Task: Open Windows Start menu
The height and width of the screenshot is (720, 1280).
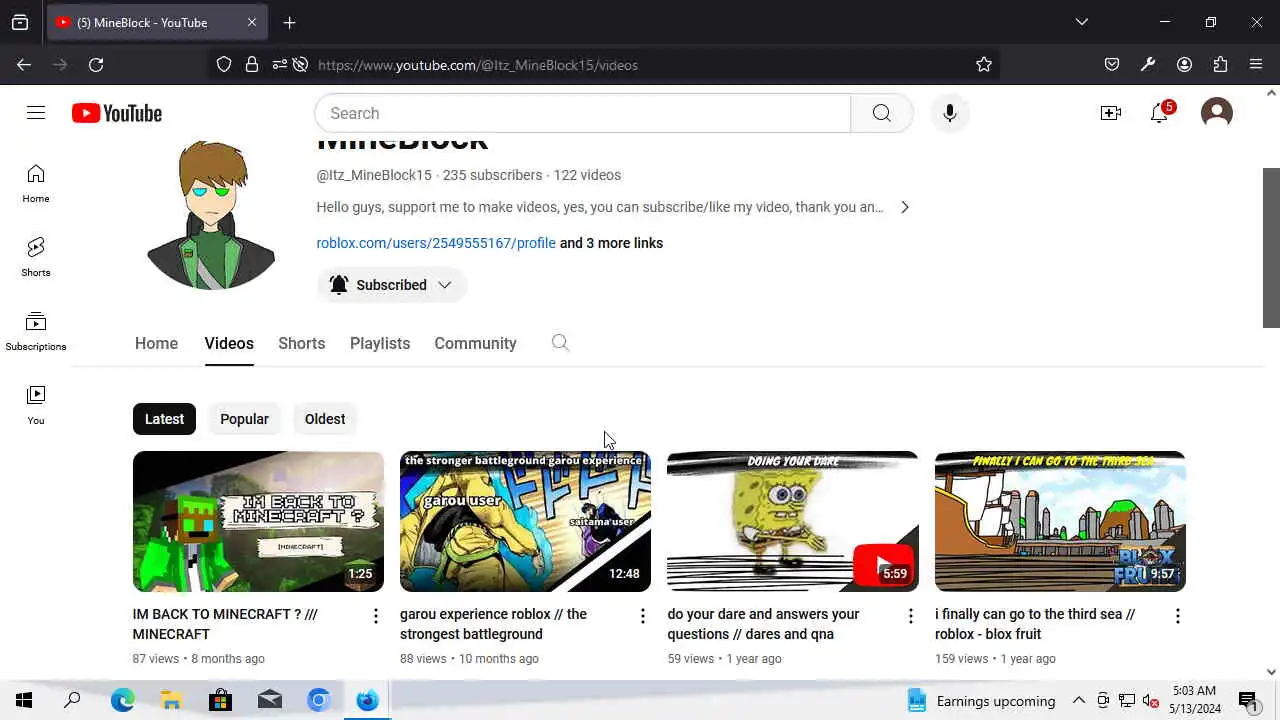Action: click(x=24, y=700)
